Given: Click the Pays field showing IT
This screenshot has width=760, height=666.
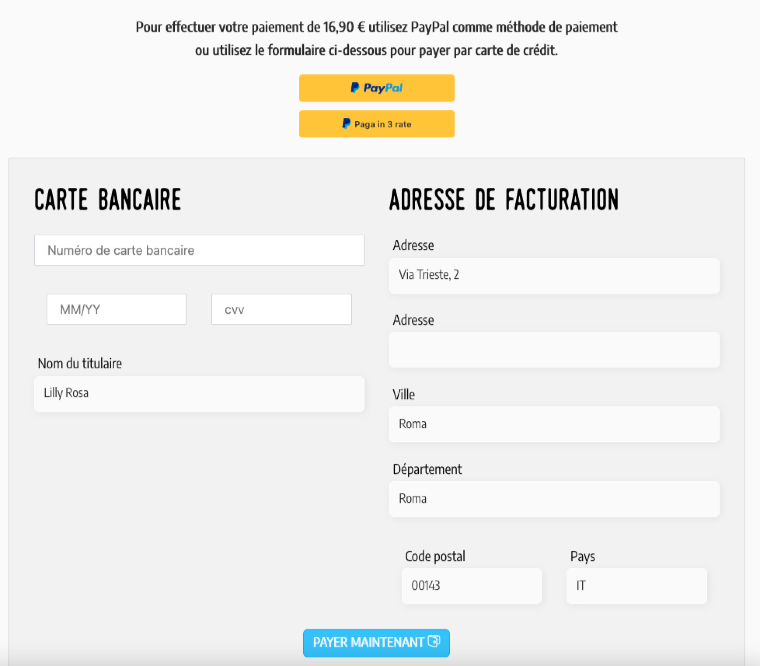Looking at the screenshot, I should tap(636, 586).
